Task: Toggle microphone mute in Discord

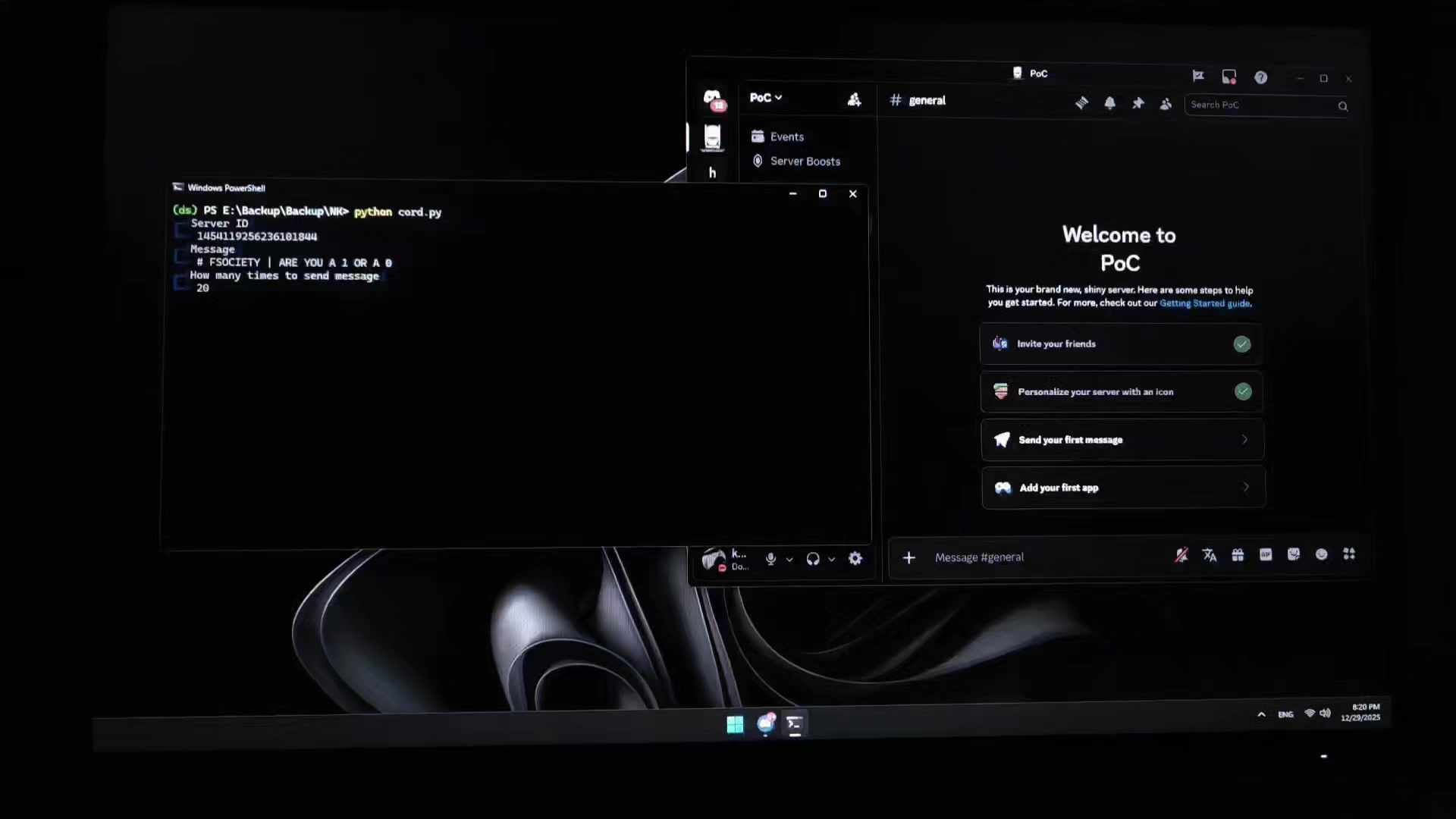Action: pyautogui.click(x=770, y=559)
